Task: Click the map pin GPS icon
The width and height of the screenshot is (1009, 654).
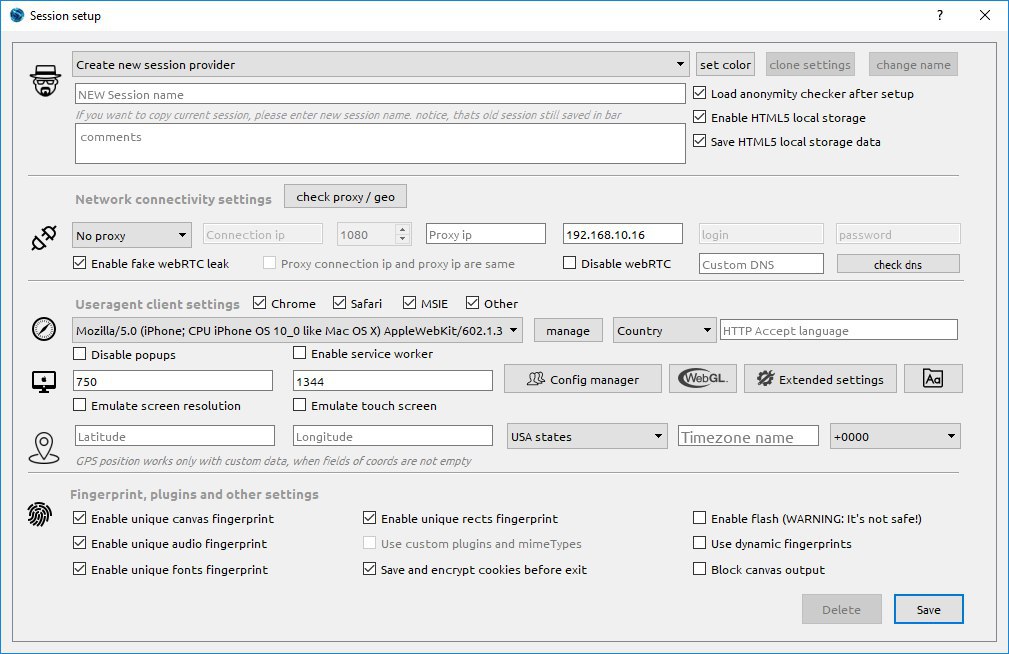Action: pyautogui.click(x=44, y=448)
